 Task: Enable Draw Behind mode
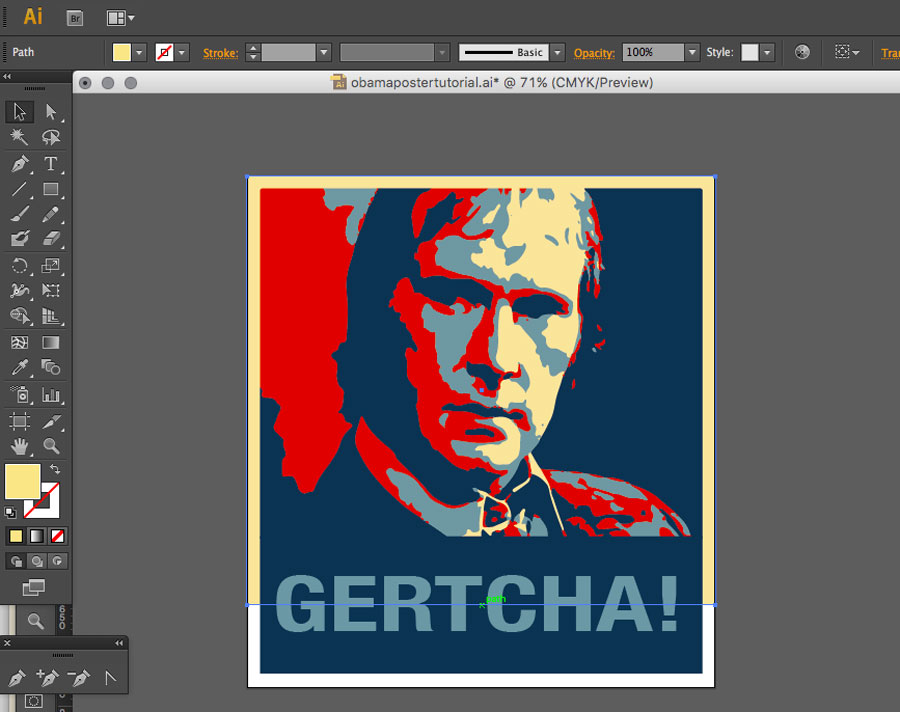pyautogui.click(x=37, y=561)
